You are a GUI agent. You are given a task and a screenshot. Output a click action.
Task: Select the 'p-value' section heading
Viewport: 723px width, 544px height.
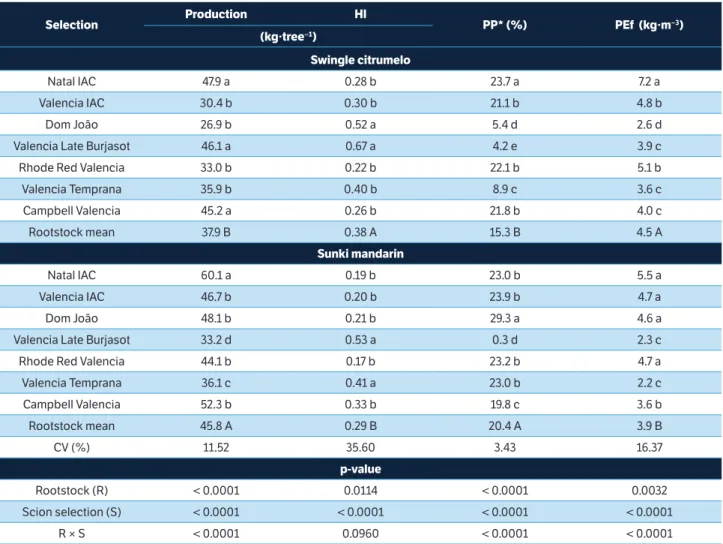360,469
